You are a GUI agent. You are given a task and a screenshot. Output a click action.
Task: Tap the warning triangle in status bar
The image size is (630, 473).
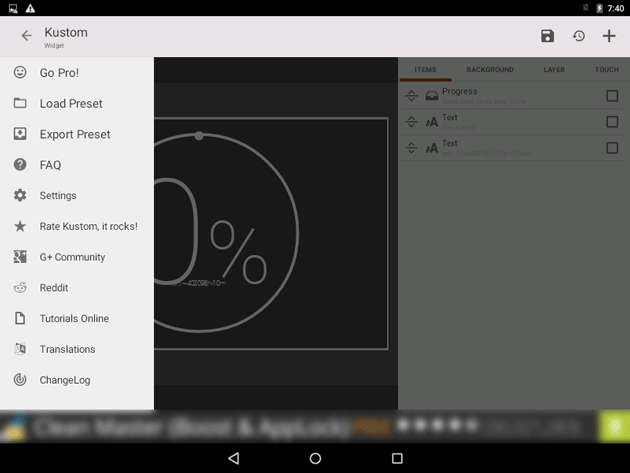pyautogui.click(x=30, y=8)
